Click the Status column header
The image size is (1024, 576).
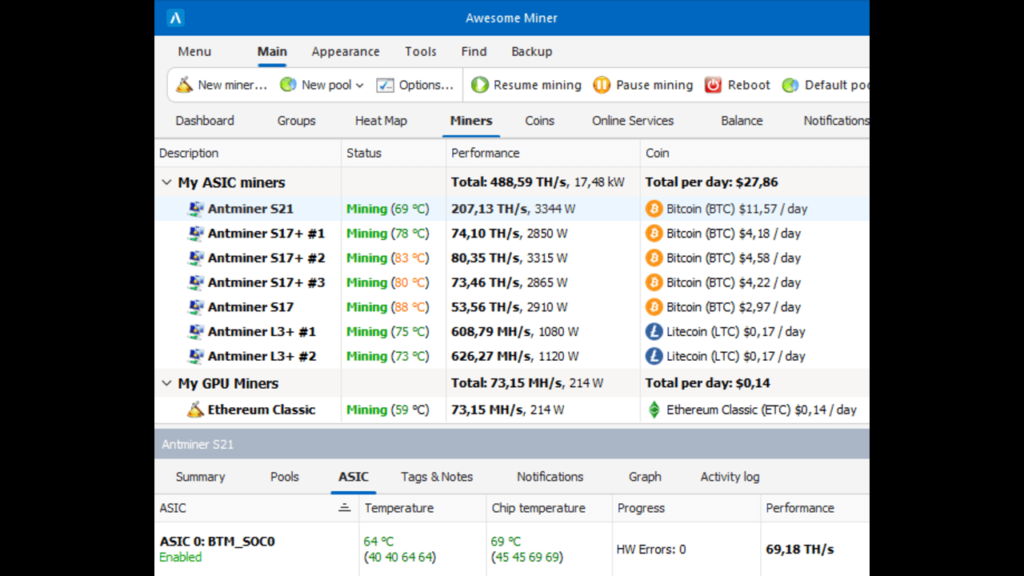coord(393,153)
